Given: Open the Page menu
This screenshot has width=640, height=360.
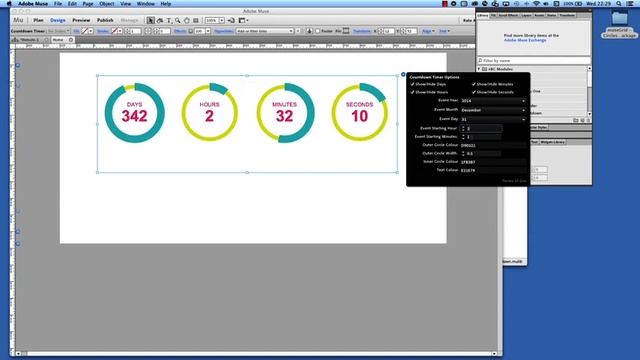Looking at the screenshot, I should pos(88,4).
